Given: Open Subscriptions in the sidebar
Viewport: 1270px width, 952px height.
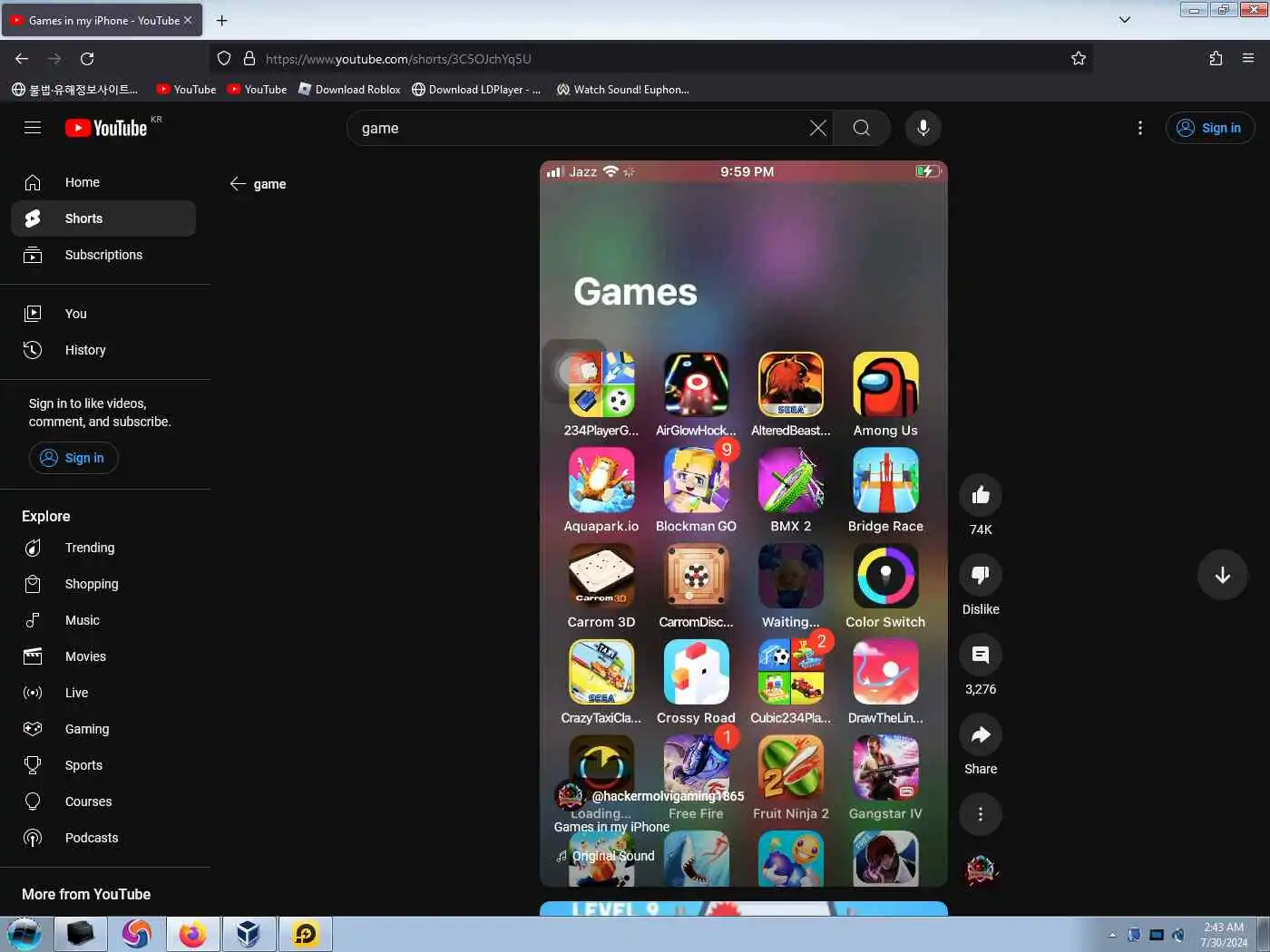Looking at the screenshot, I should (103, 255).
